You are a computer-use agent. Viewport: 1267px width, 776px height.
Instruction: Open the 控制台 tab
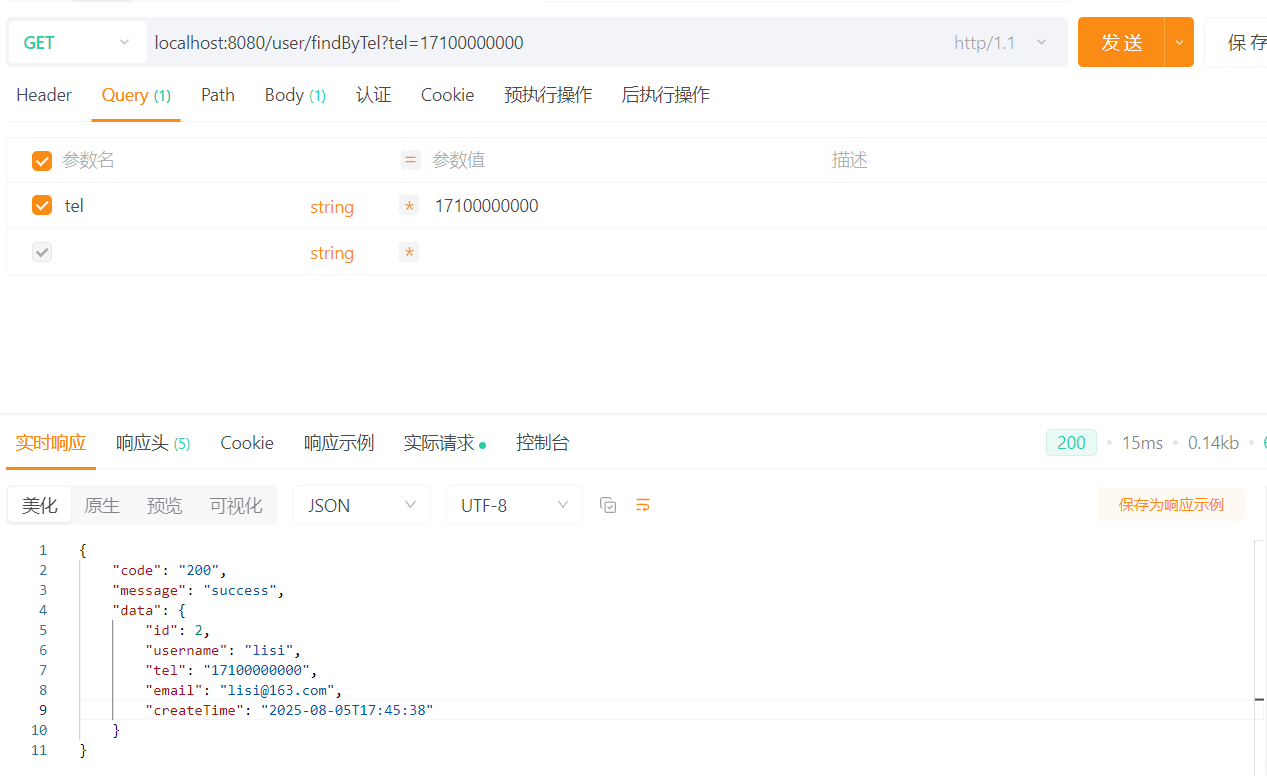(543, 443)
